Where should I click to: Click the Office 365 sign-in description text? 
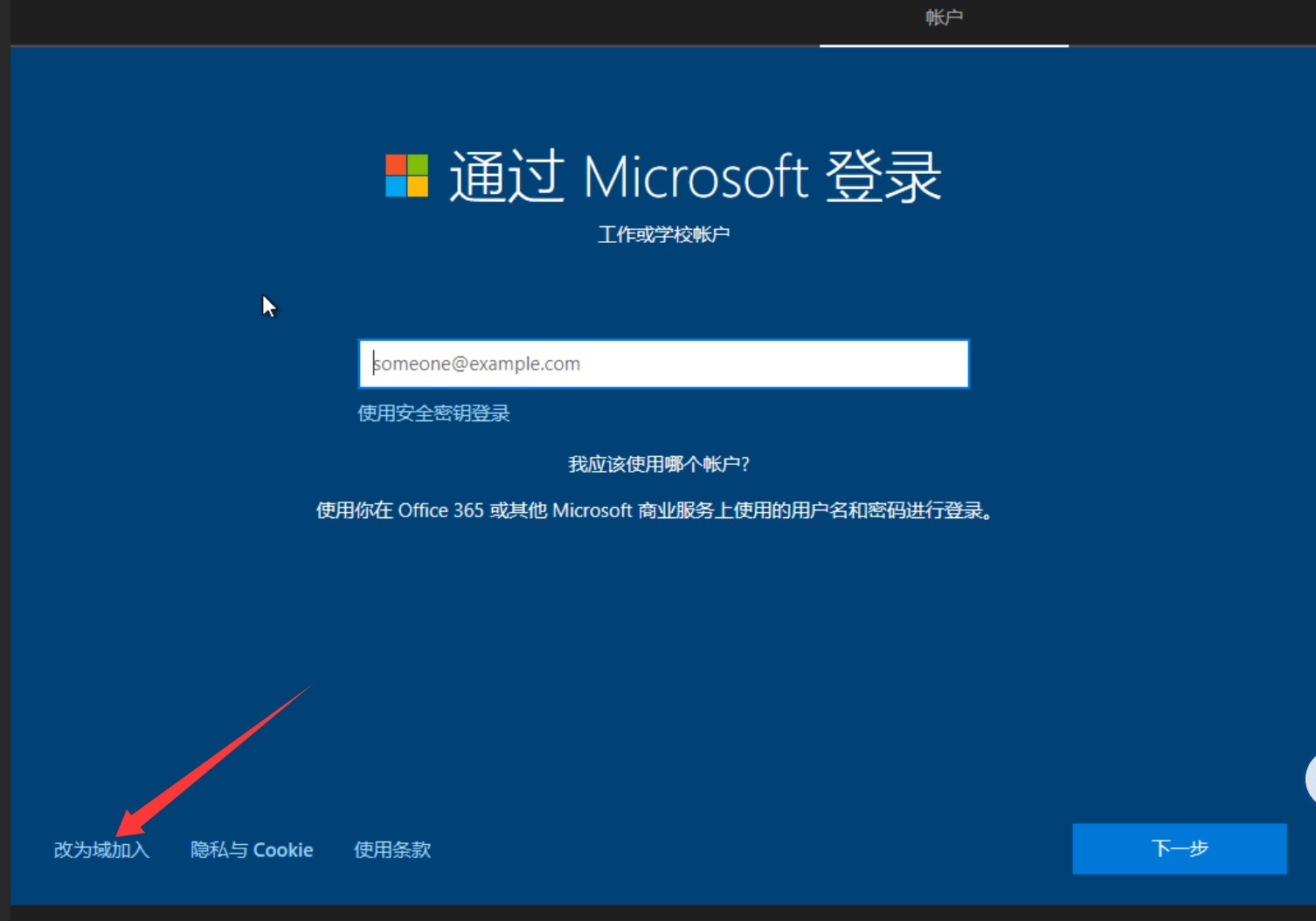pyautogui.click(x=655, y=510)
